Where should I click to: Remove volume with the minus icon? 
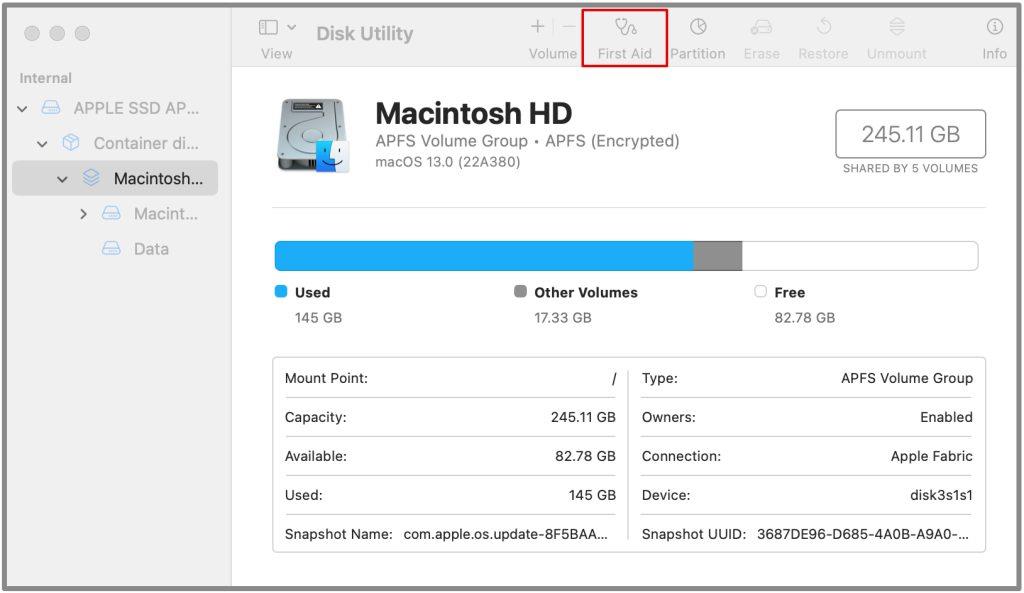click(x=569, y=27)
